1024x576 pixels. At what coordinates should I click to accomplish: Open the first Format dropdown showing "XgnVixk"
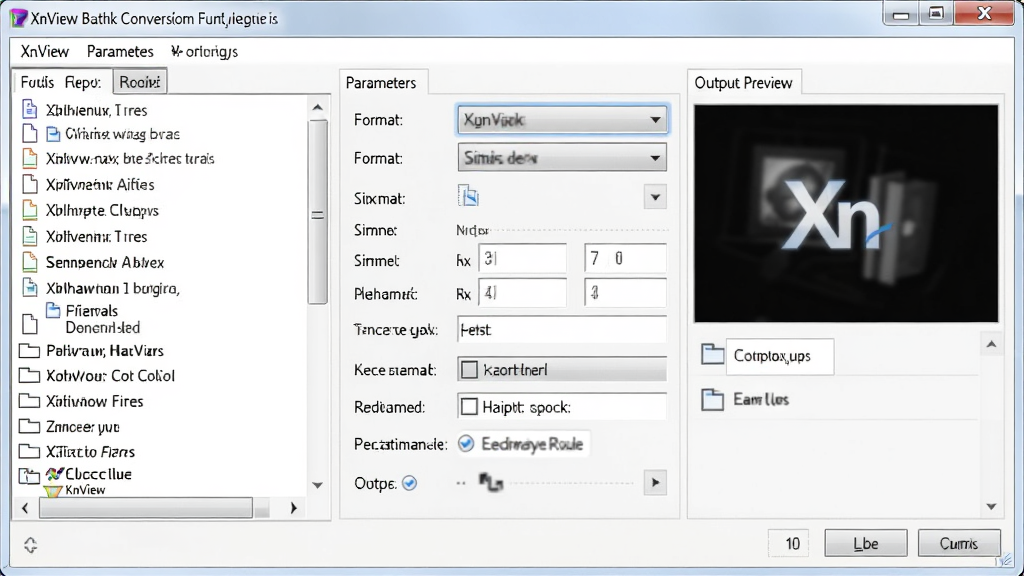pyautogui.click(x=562, y=120)
